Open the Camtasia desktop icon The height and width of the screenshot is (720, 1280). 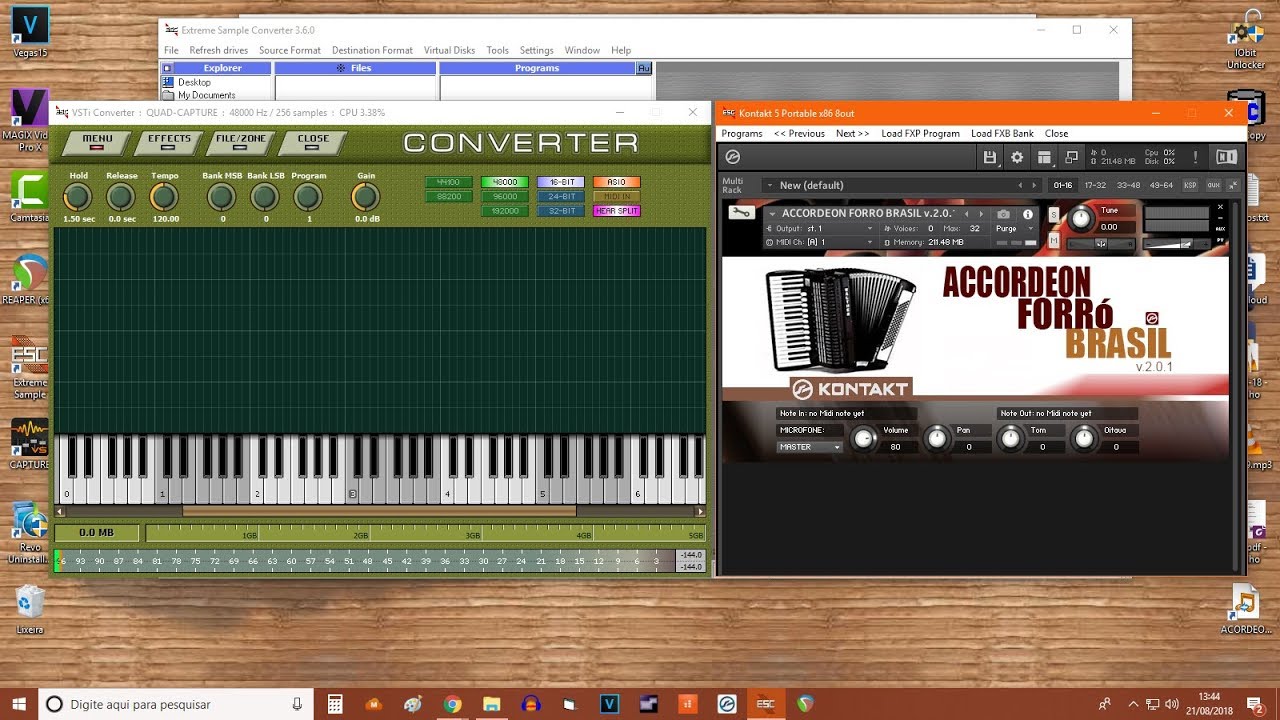click(30, 196)
